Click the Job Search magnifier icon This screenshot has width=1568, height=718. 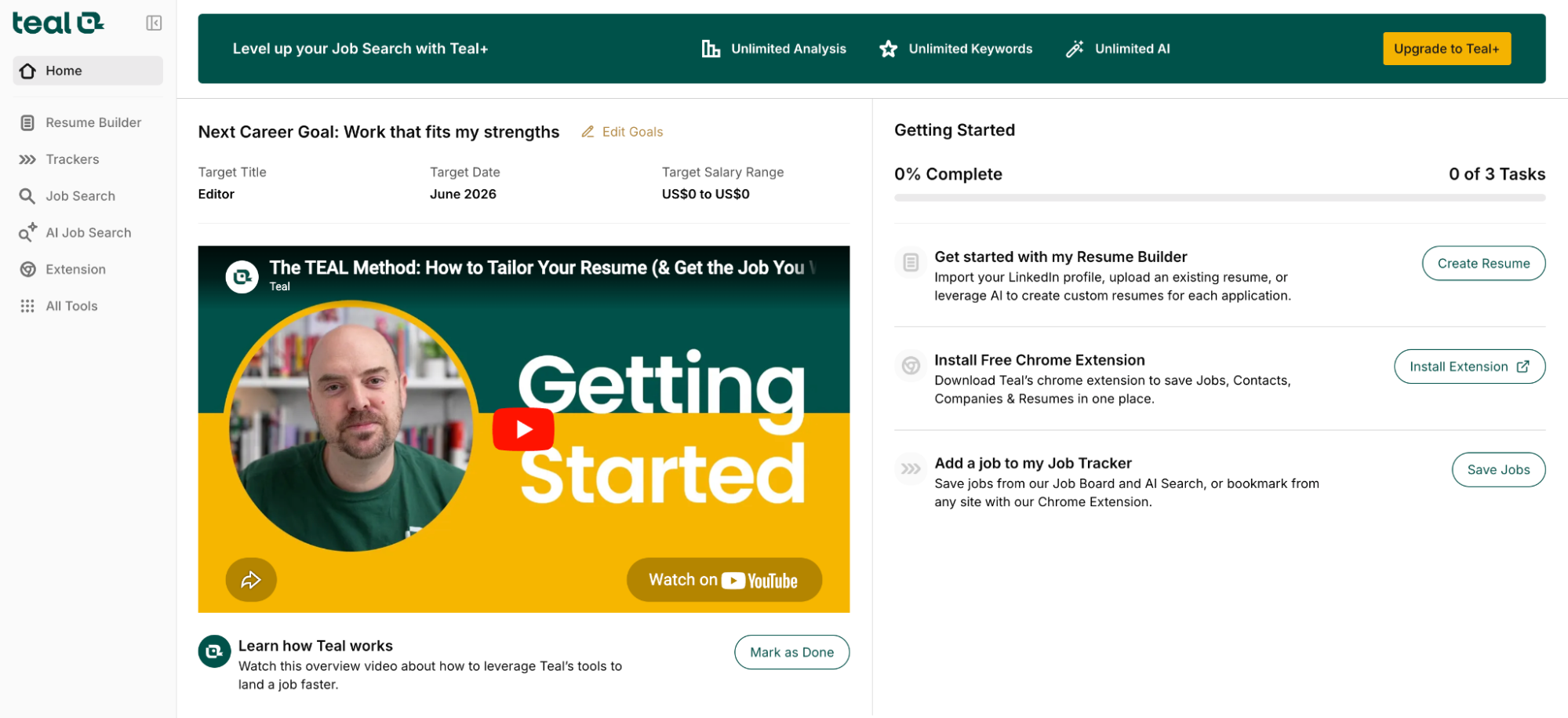click(27, 196)
